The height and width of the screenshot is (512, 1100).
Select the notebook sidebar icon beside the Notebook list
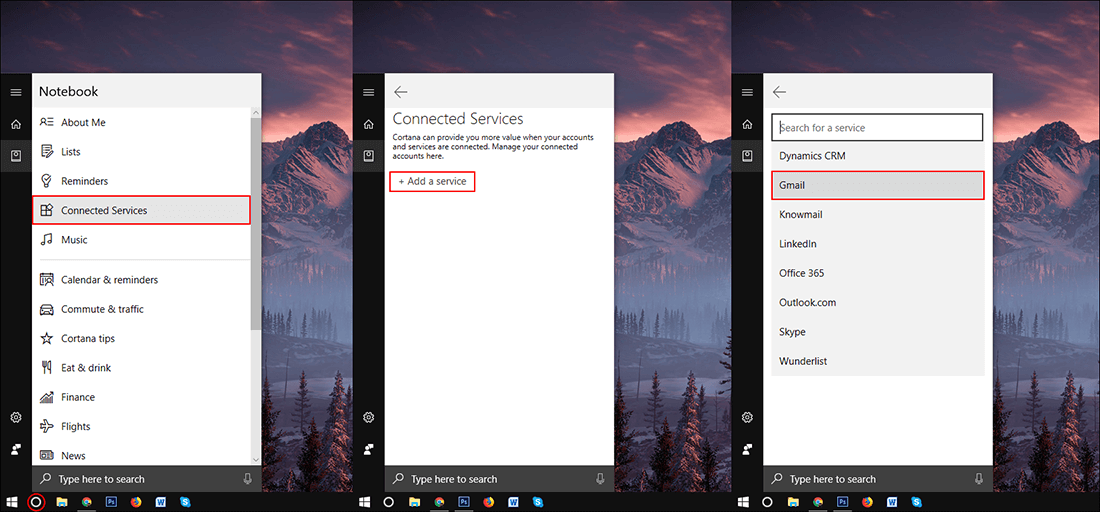(15, 156)
